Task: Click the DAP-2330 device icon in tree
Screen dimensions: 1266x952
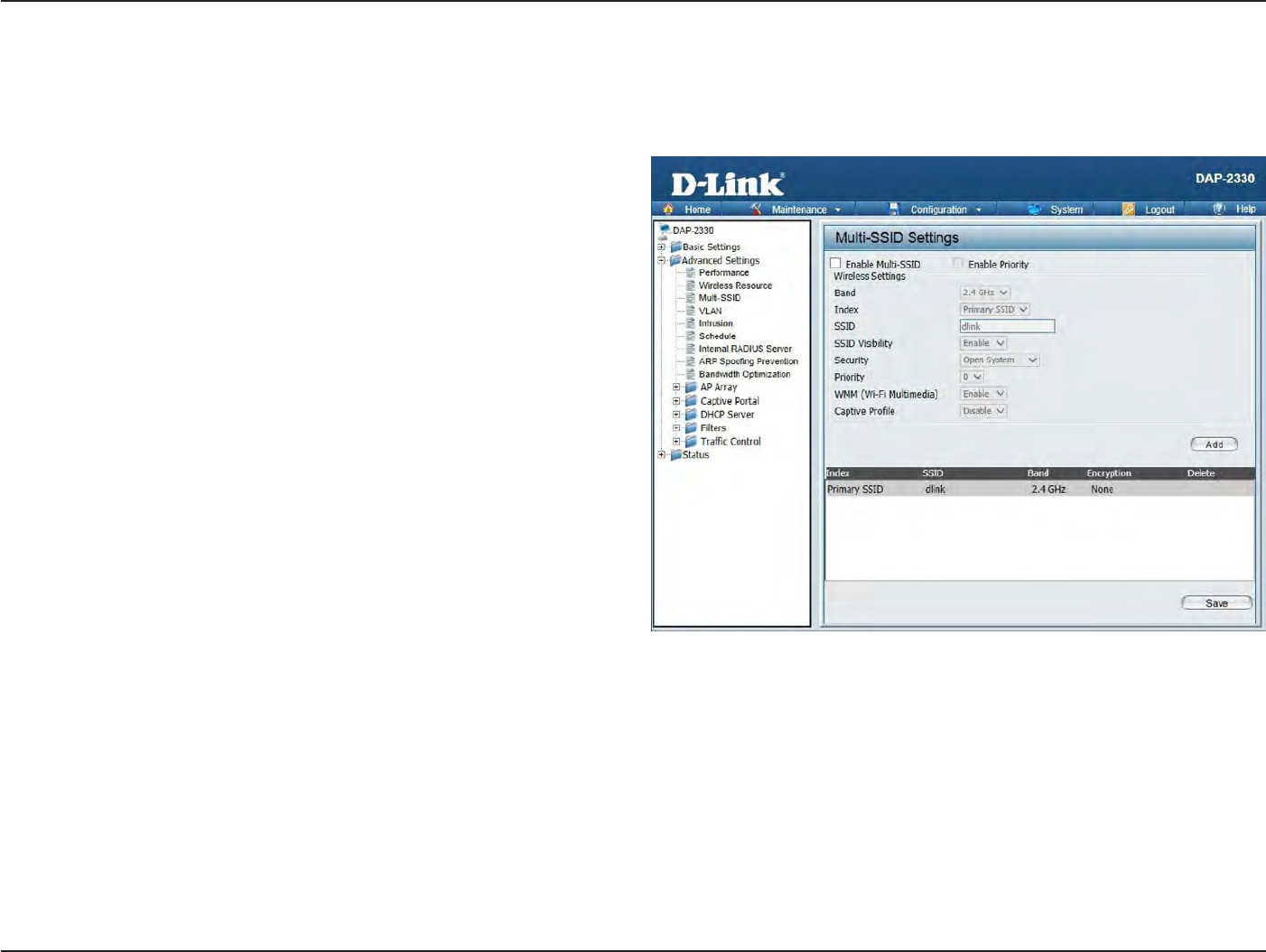Action: [665, 230]
